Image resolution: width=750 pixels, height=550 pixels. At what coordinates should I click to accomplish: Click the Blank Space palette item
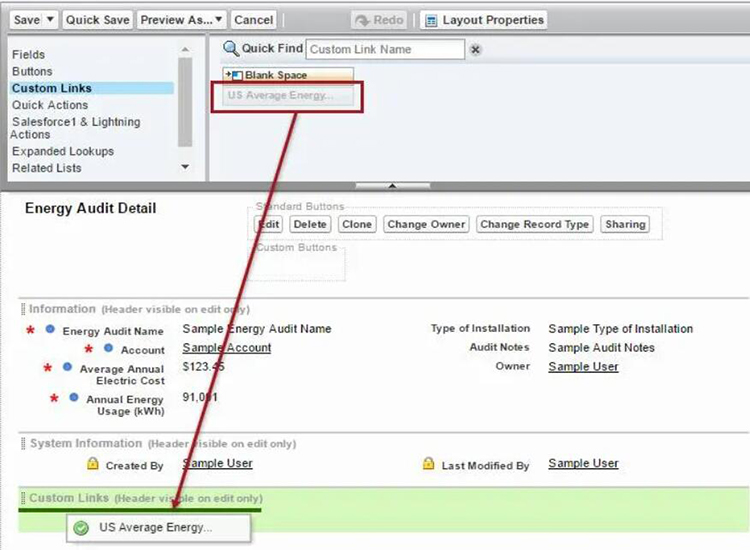288,75
